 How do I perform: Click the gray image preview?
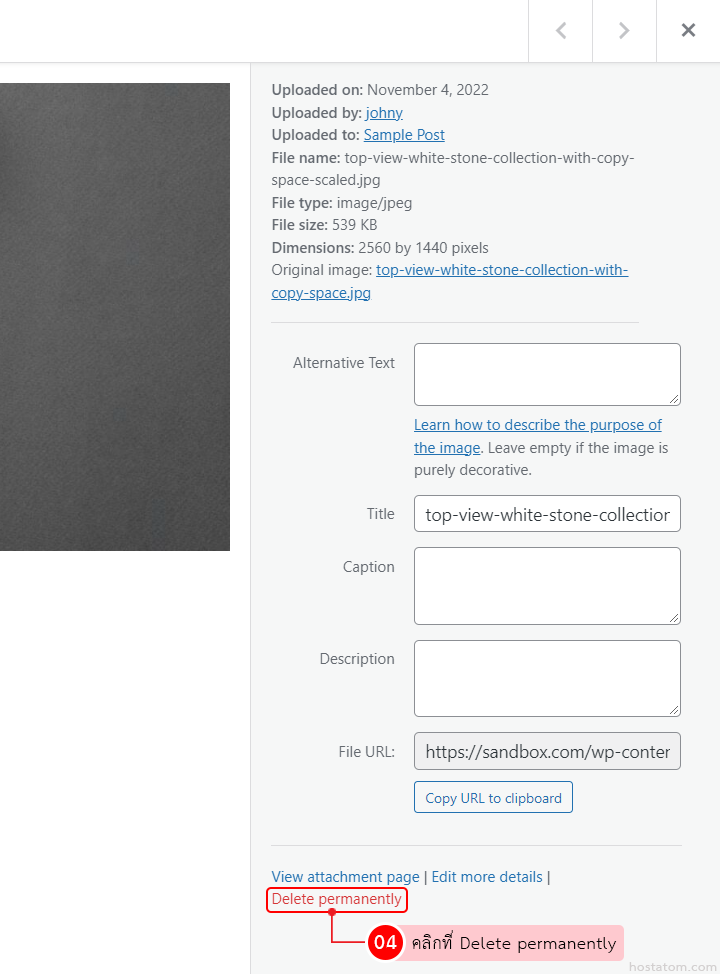click(x=115, y=317)
